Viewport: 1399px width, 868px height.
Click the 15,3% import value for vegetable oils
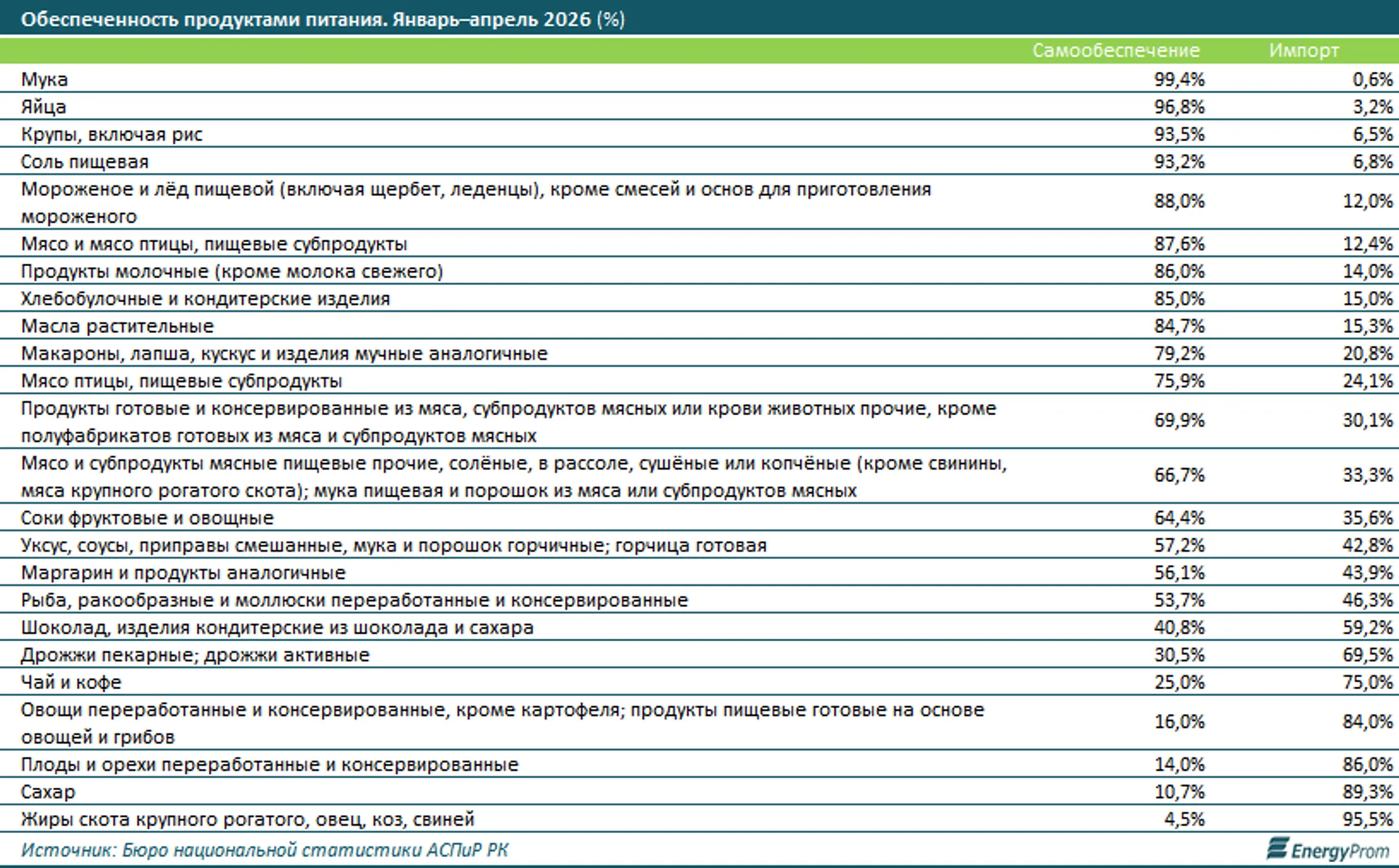1367,326
